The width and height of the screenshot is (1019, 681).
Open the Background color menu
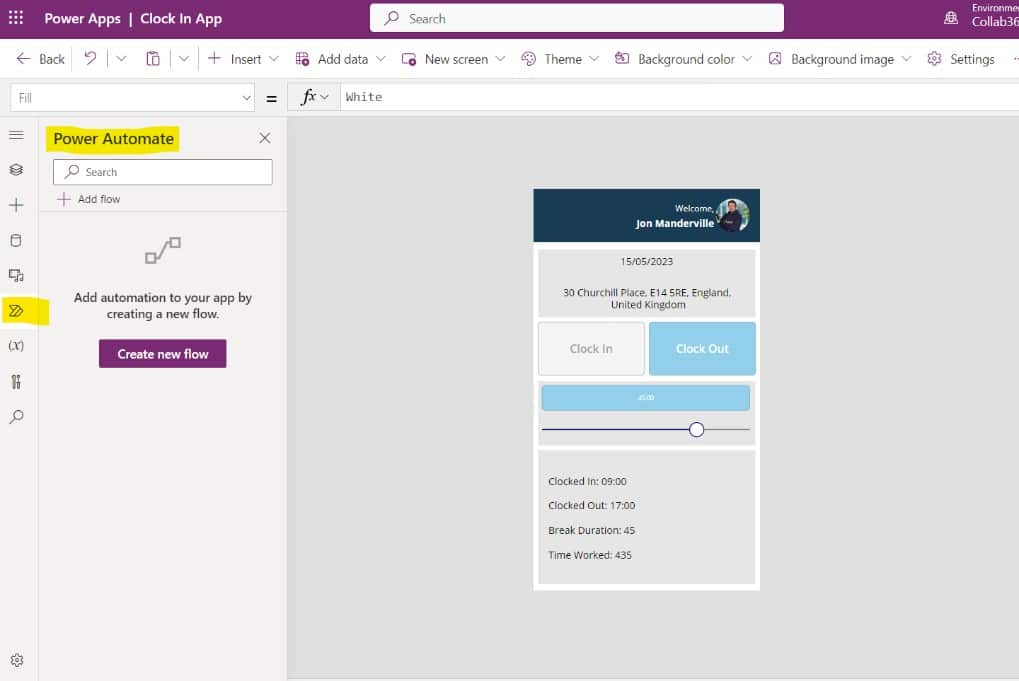[684, 59]
